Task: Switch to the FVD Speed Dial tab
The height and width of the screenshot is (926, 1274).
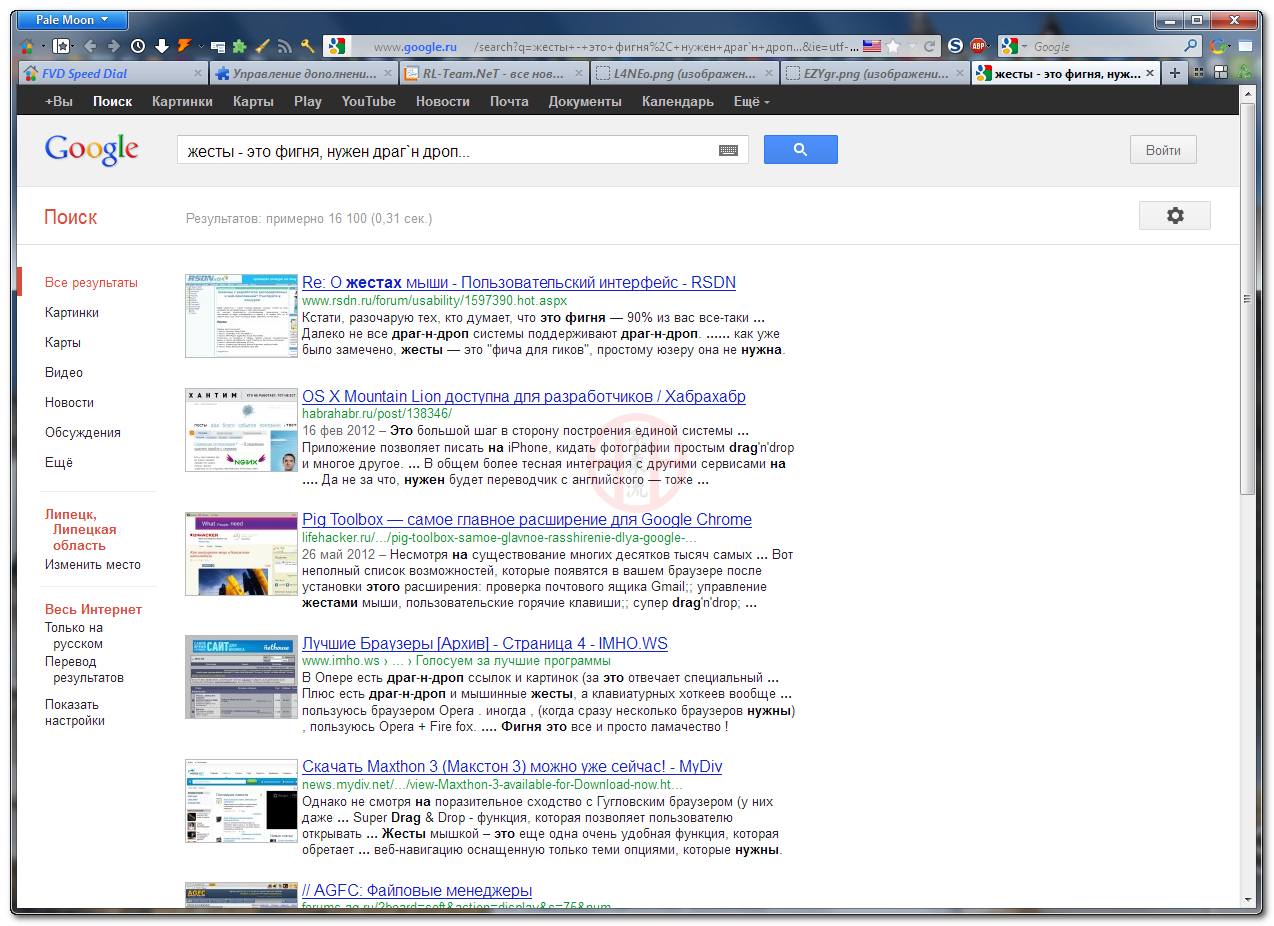Action: click(113, 73)
